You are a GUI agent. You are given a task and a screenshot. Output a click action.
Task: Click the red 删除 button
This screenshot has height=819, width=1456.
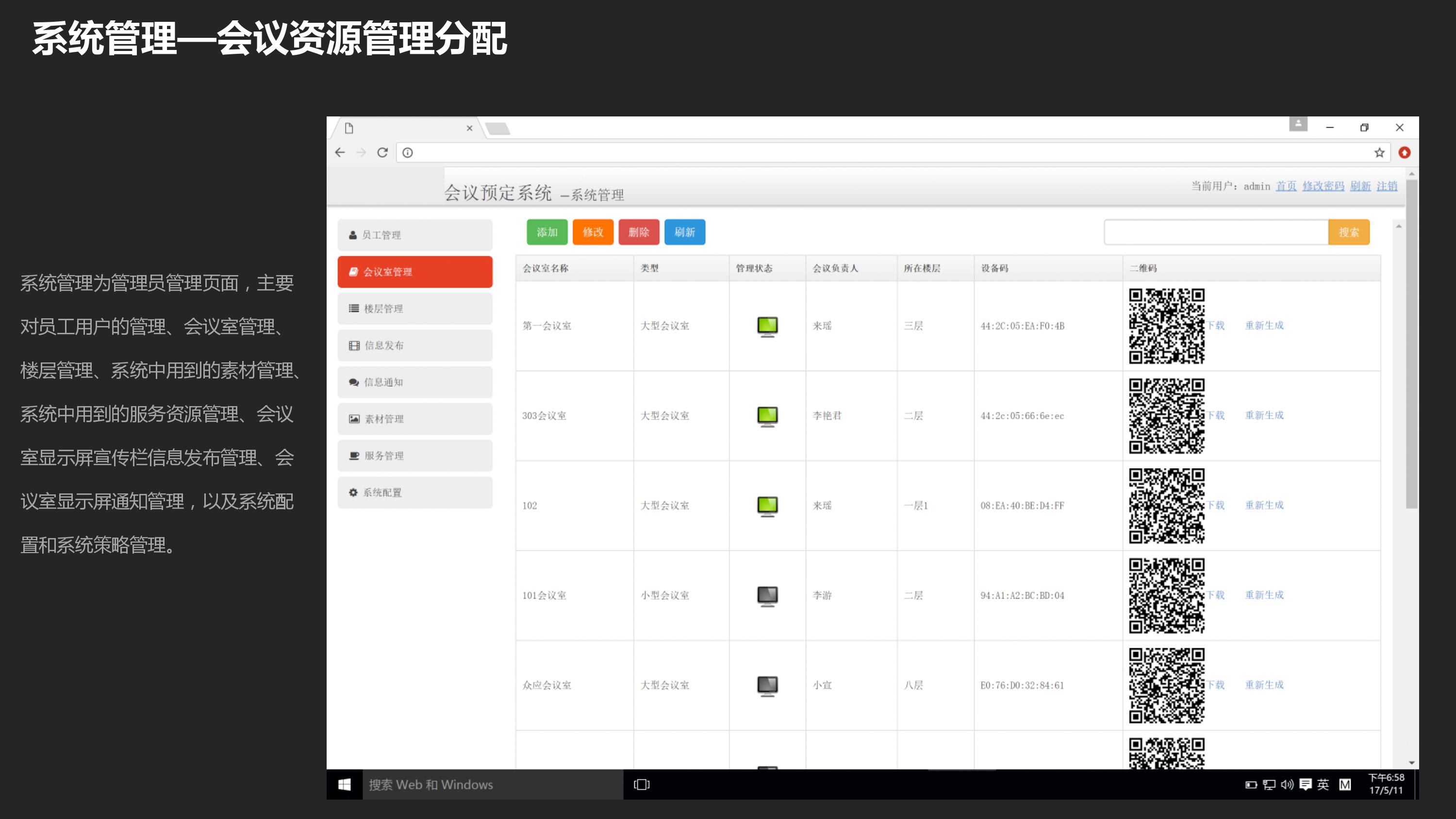(639, 232)
